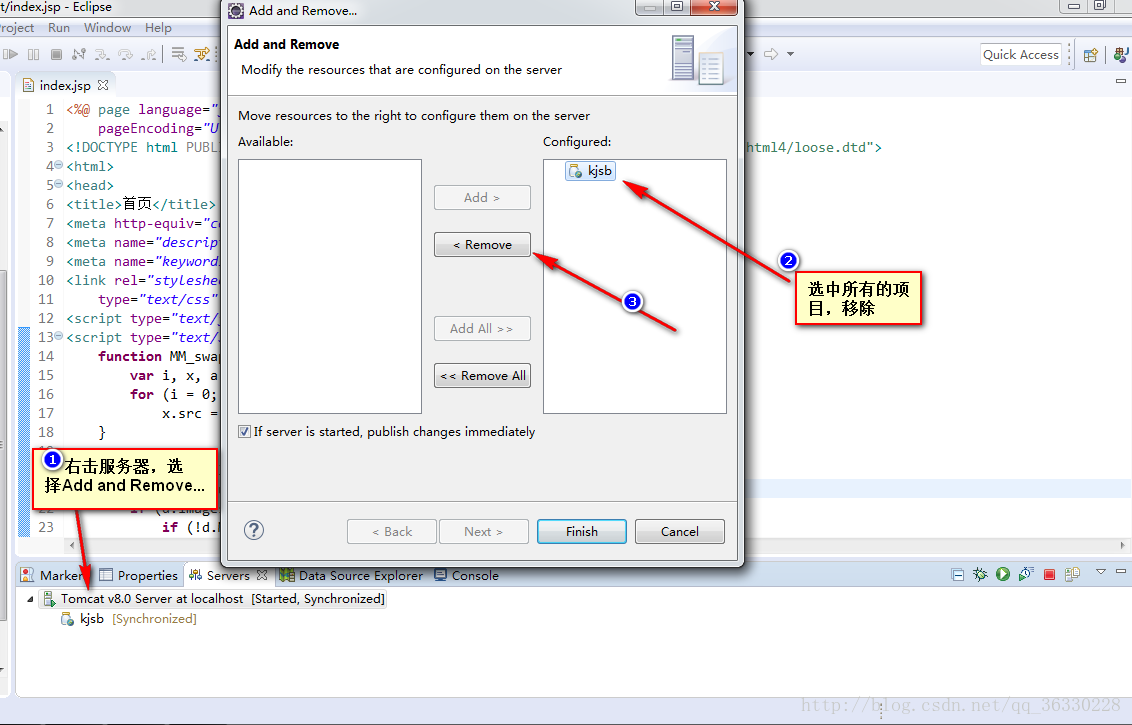Click the empty Available list box
Image resolution: width=1132 pixels, height=725 pixels.
(330, 286)
